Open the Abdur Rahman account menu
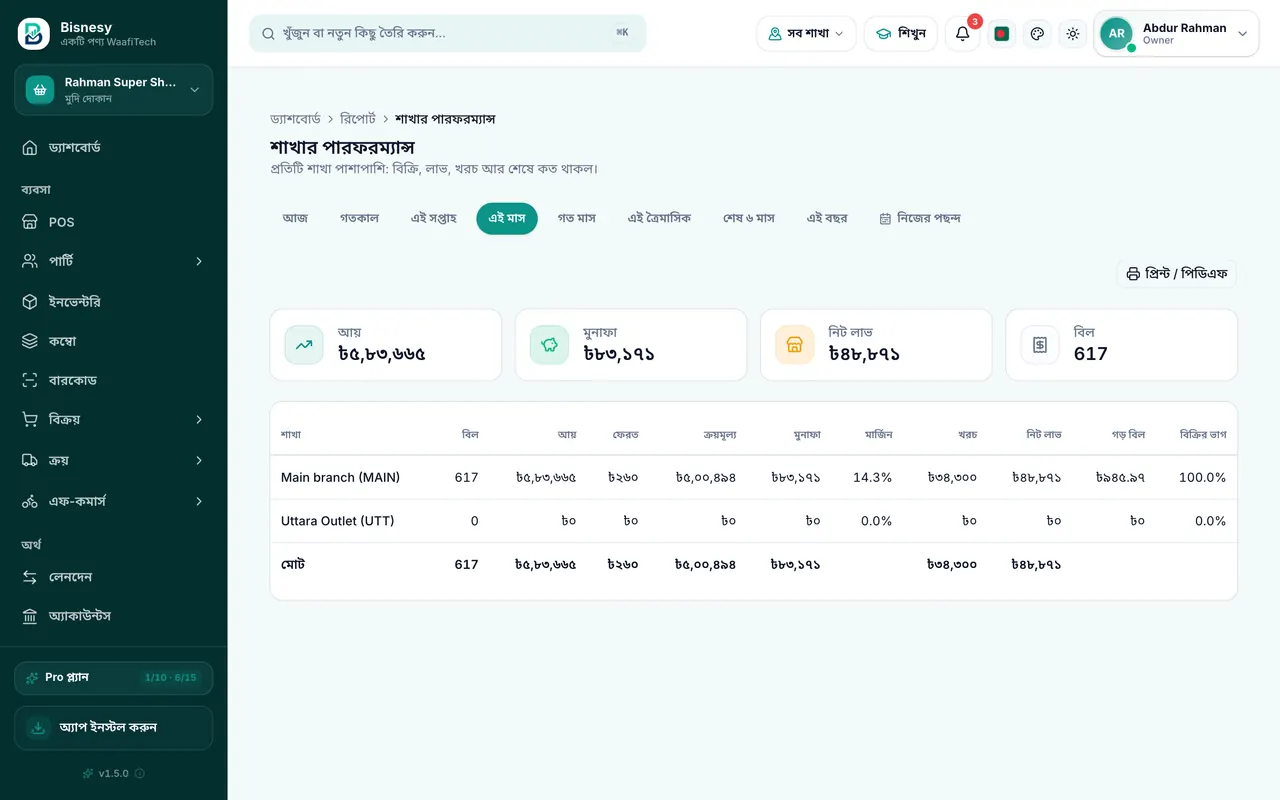 1176,34
